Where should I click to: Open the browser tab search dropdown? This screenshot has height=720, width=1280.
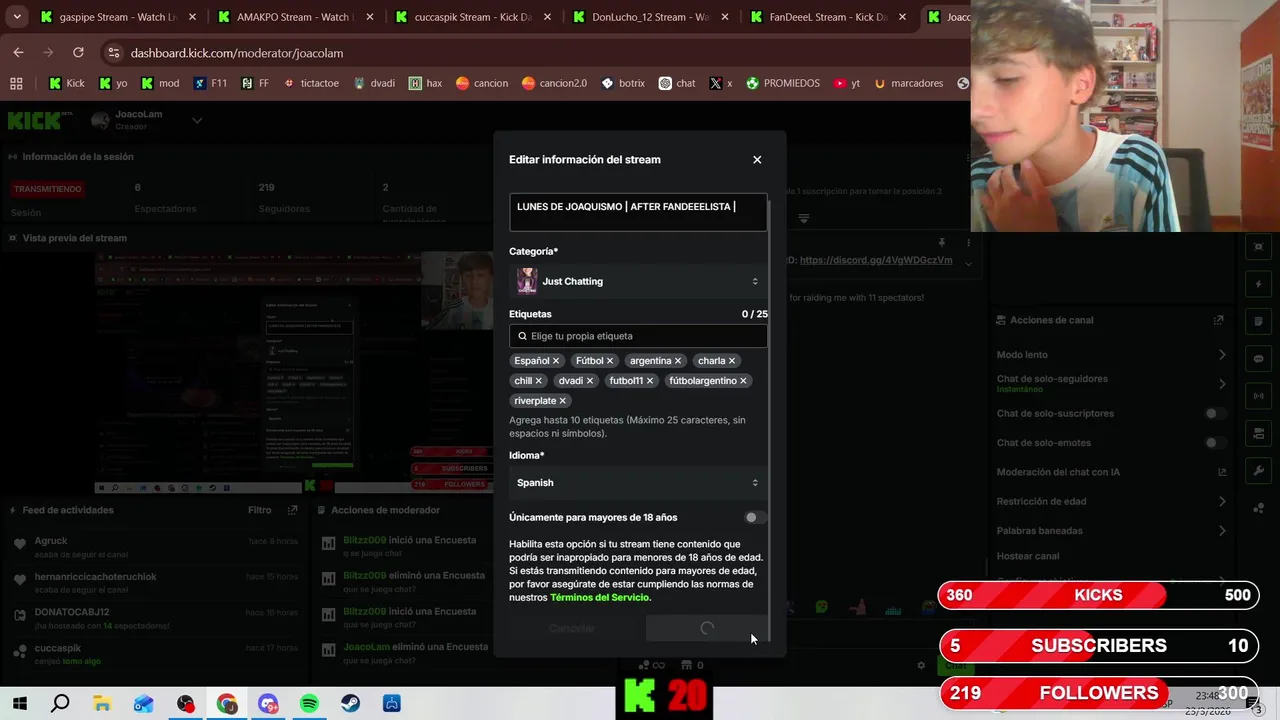[16, 17]
